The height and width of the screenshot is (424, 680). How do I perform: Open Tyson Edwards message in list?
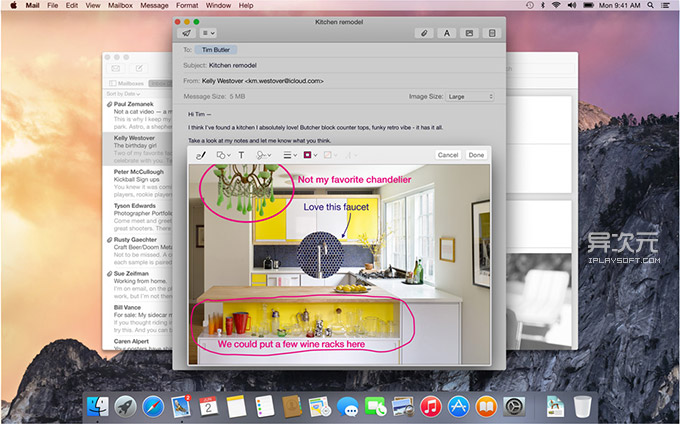(138, 217)
